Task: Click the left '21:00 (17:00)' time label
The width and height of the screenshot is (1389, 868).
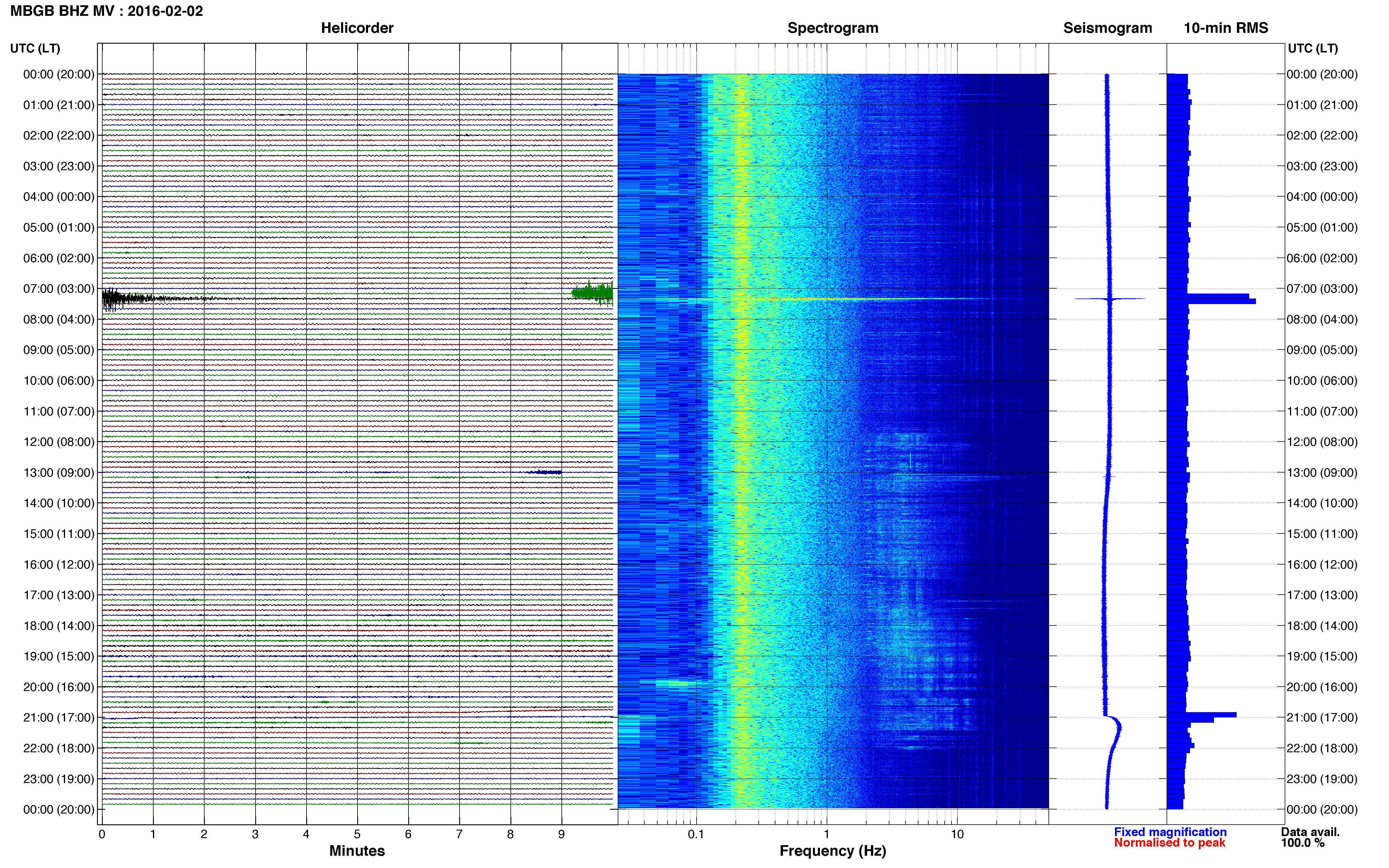Action: pos(59,717)
